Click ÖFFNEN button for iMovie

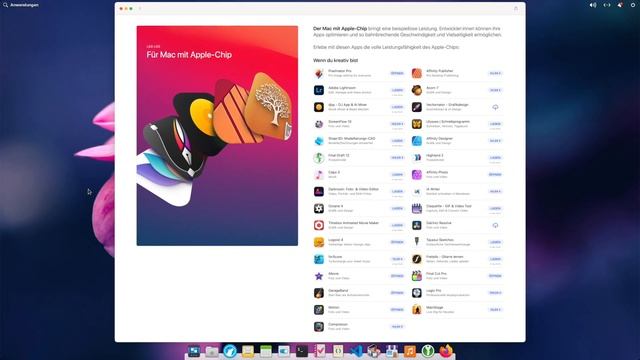coord(397,276)
